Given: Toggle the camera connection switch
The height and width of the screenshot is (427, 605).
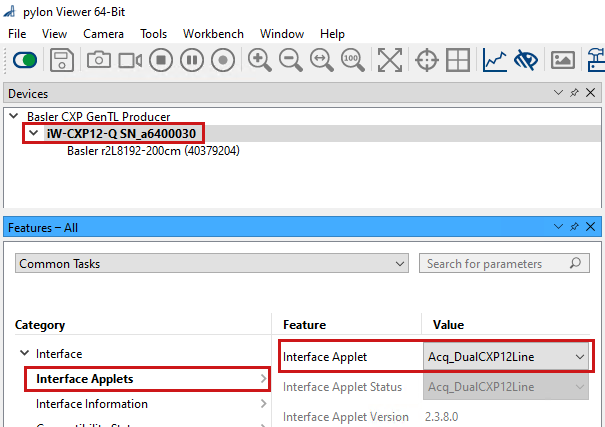Looking at the screenshot, I should tap(25, 60).
